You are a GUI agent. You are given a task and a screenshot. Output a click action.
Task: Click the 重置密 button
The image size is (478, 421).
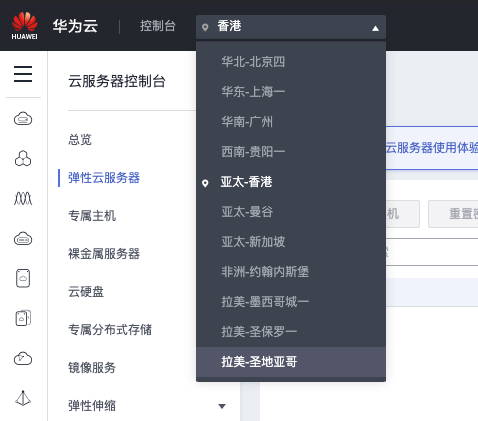point(453,214)
